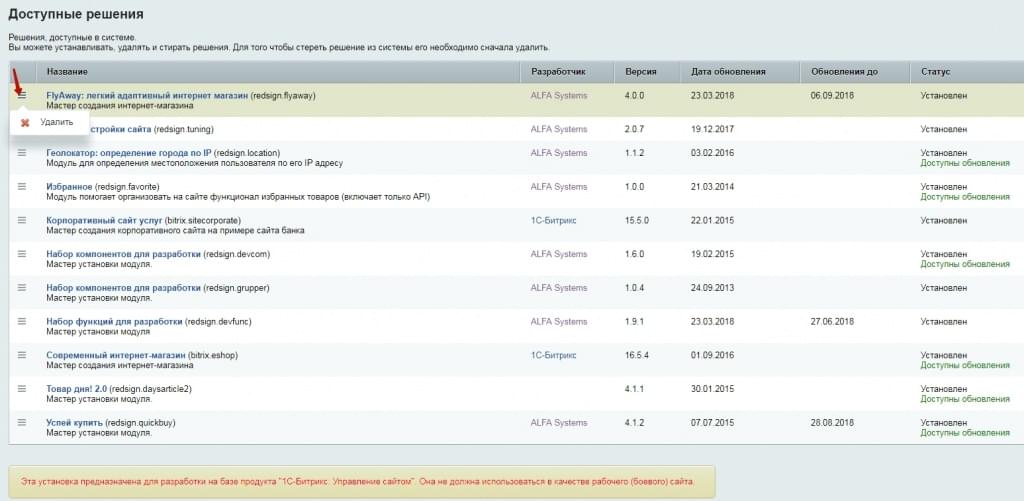This screenshot has width=1024, height=501.
Task: Select version 15.5.0 cell
Action: (x=636, y=221)
